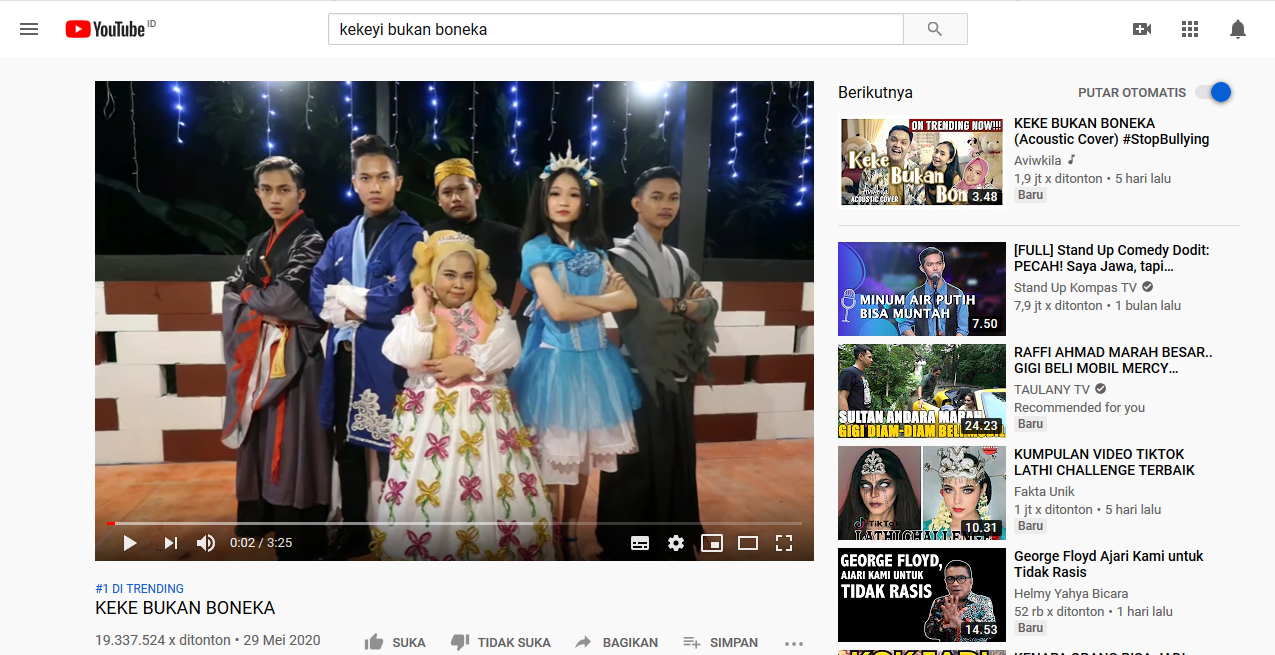Open Stand Up Kompas TV channel
Viewport: 1275px width, 655px height.
1075,287
